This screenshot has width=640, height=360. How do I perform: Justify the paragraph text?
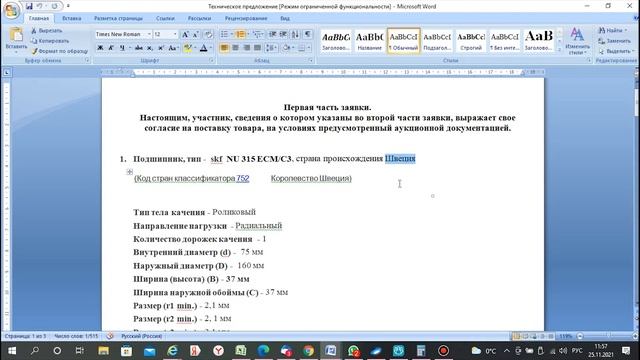click(257, 48)
